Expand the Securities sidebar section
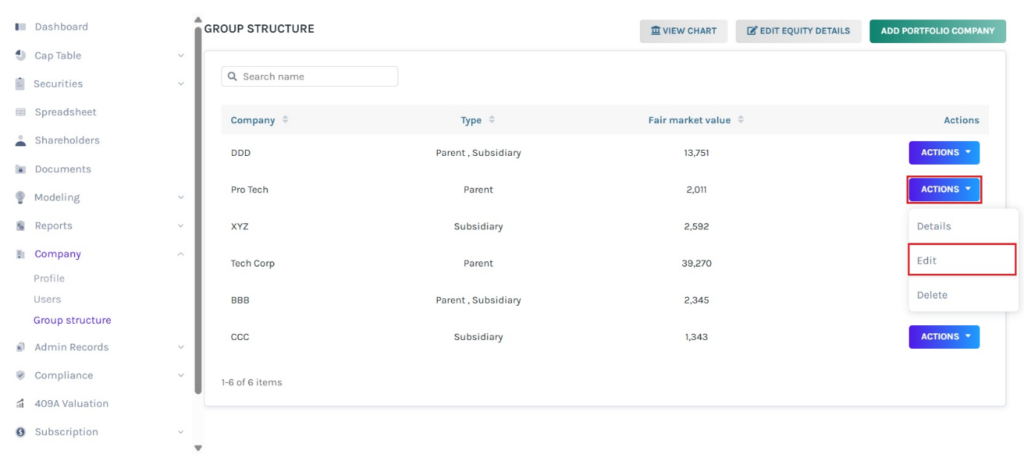The height and width of the screenshot is (461, 1024). pyautogui.click(x=180, y=84)
